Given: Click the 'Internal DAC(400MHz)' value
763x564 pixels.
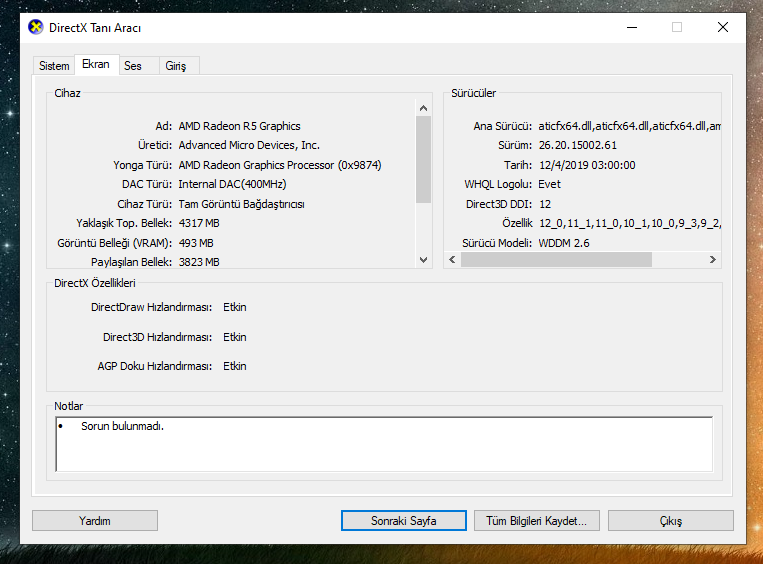Looking at the screenshot, I should [233, 184].
